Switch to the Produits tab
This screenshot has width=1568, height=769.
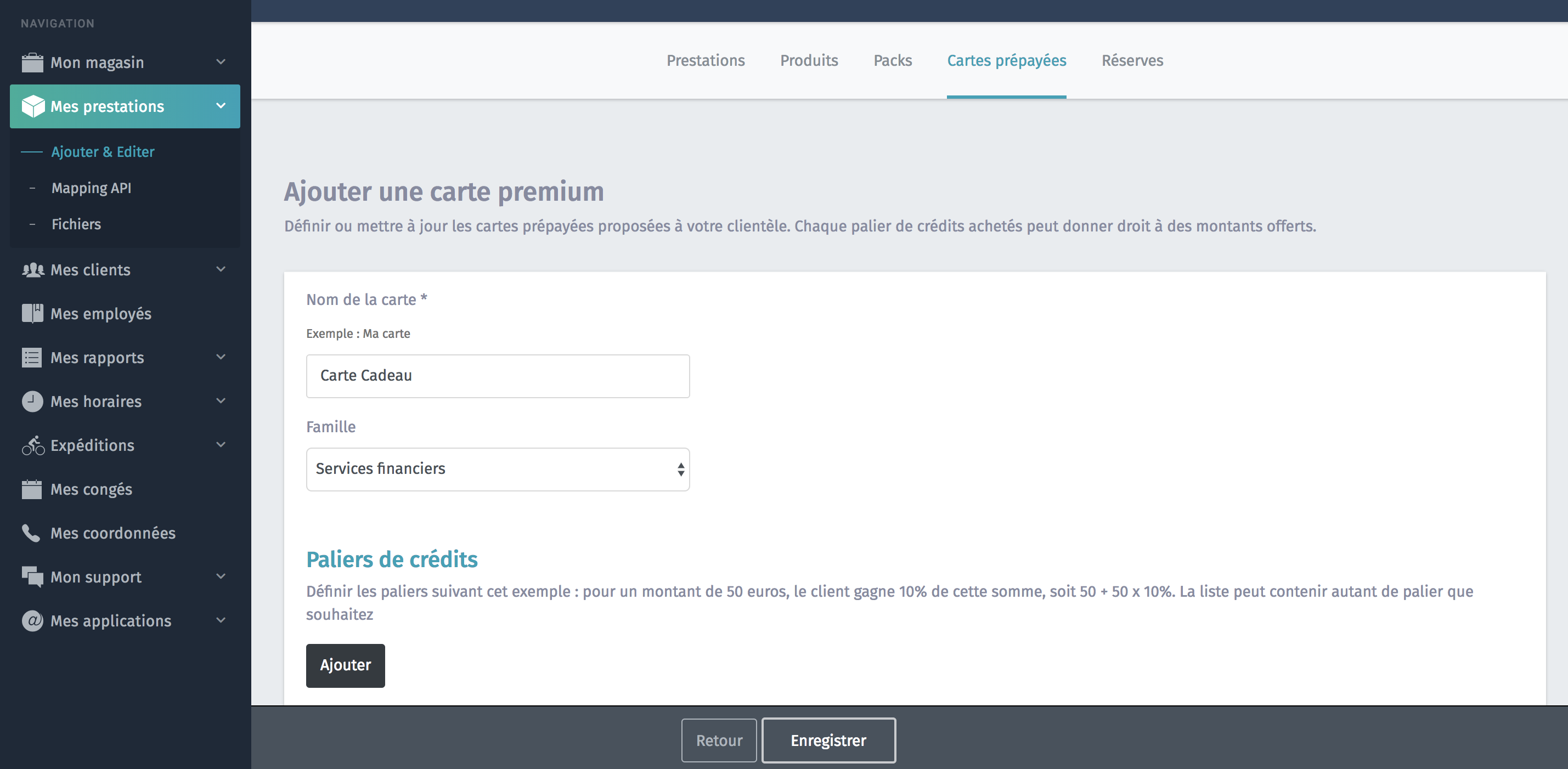[808, 61]
